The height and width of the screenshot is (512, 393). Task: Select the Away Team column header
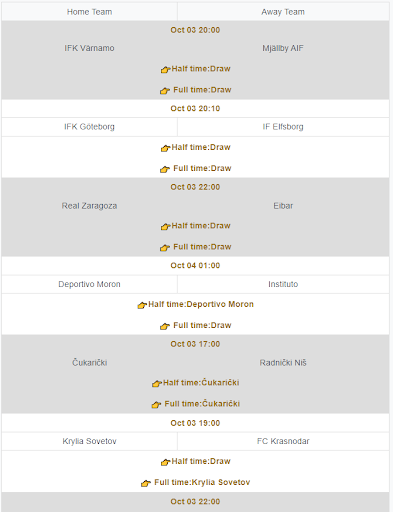pyautogui.click(x=283, y=12)
